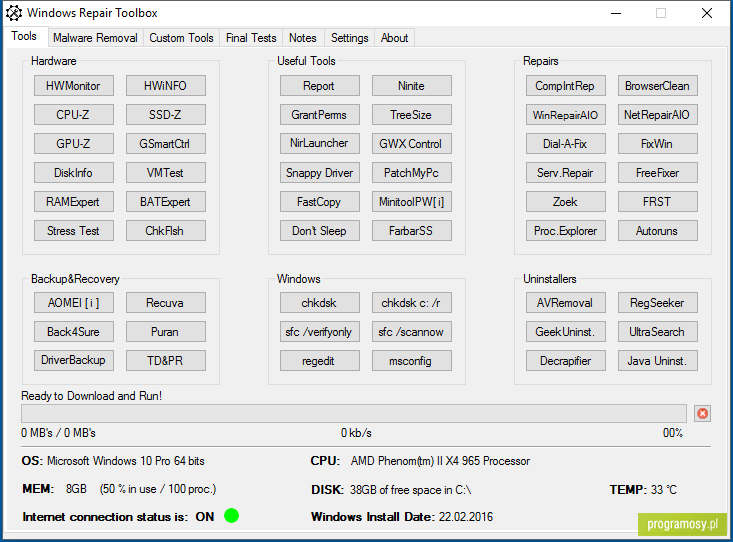The image size is (733, 542).
Task: Generate a system Report
Action: [320, 86]
